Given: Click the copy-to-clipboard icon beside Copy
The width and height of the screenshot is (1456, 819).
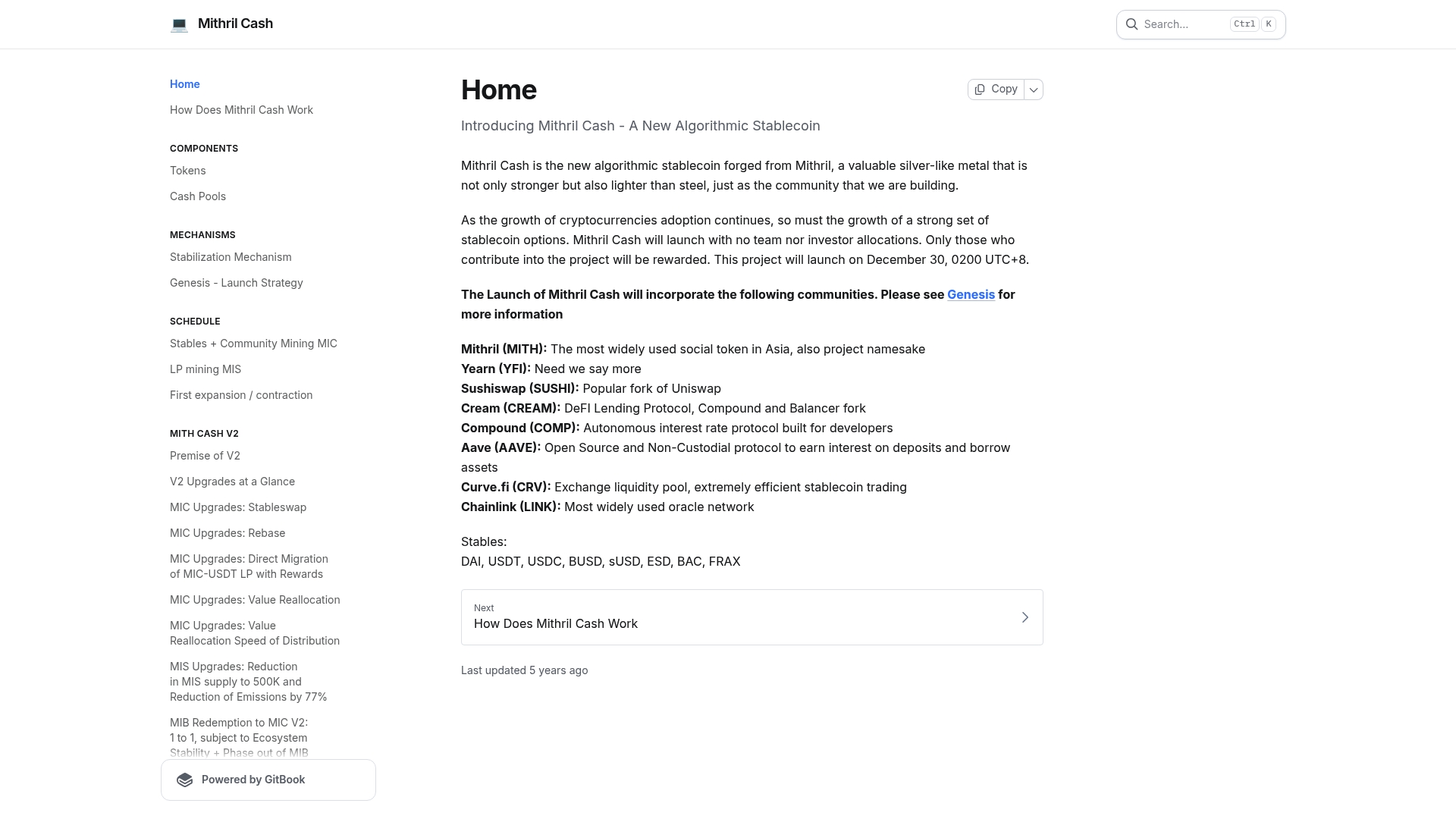Looking at the screenshot, I should (x=979, y=89).
